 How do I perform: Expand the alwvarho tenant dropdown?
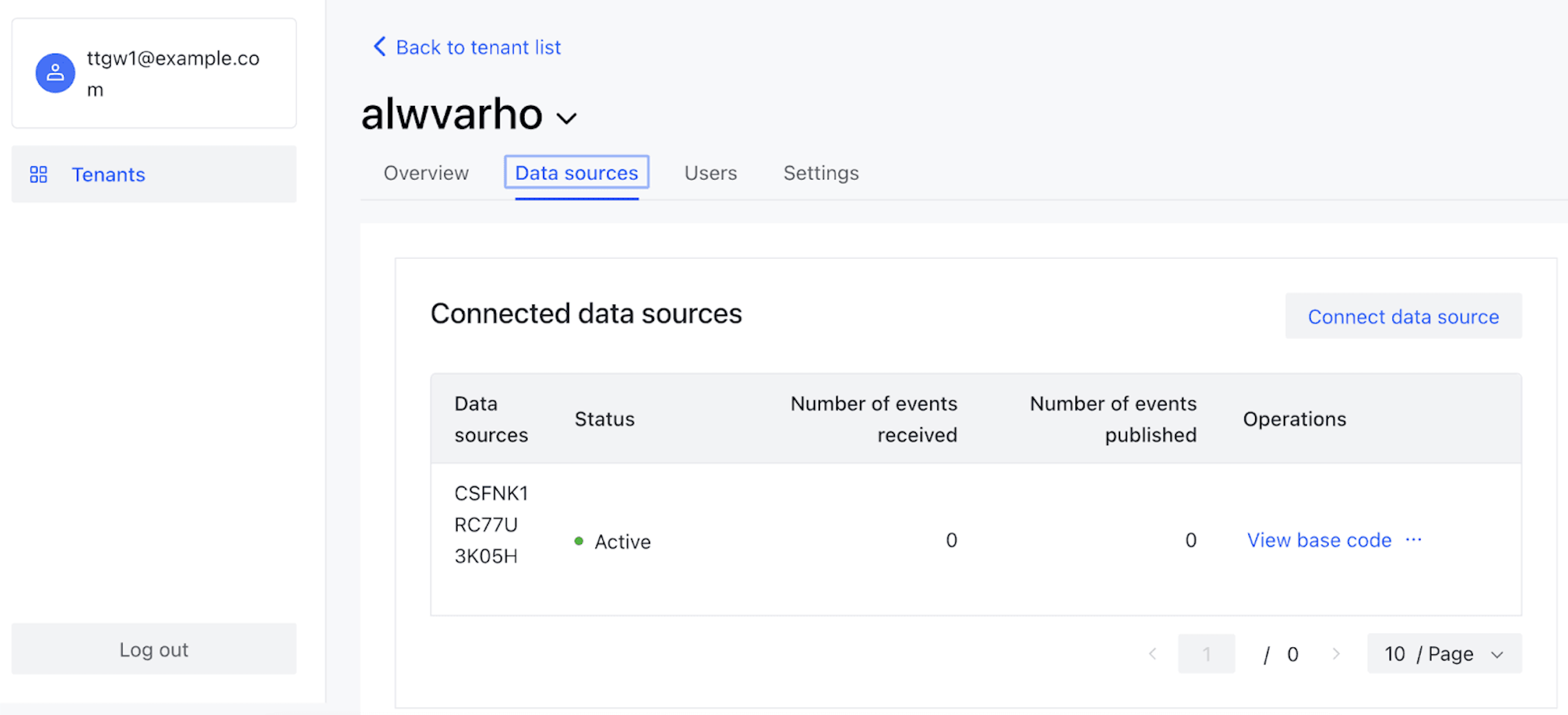pos(567,118)
